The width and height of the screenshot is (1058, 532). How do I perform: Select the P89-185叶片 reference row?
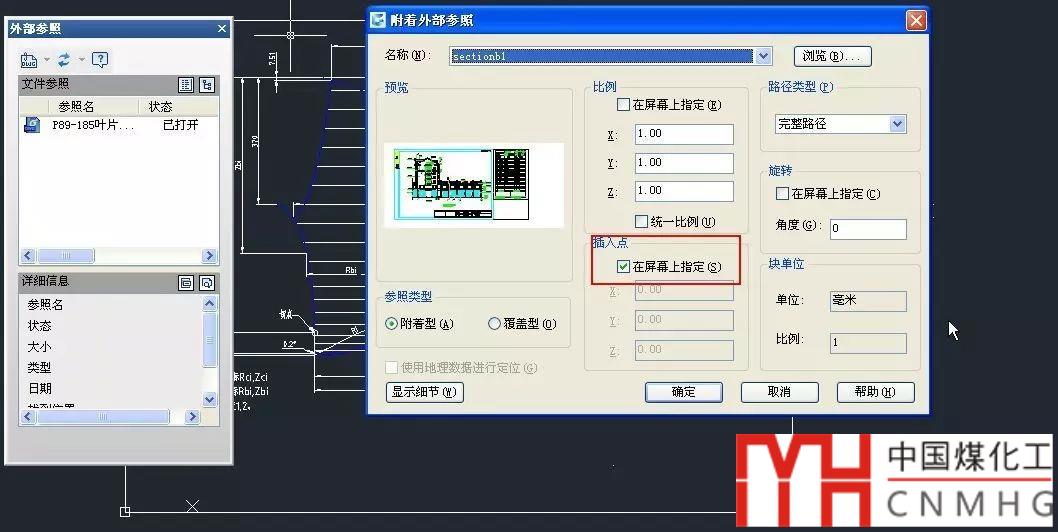point(119,125)
